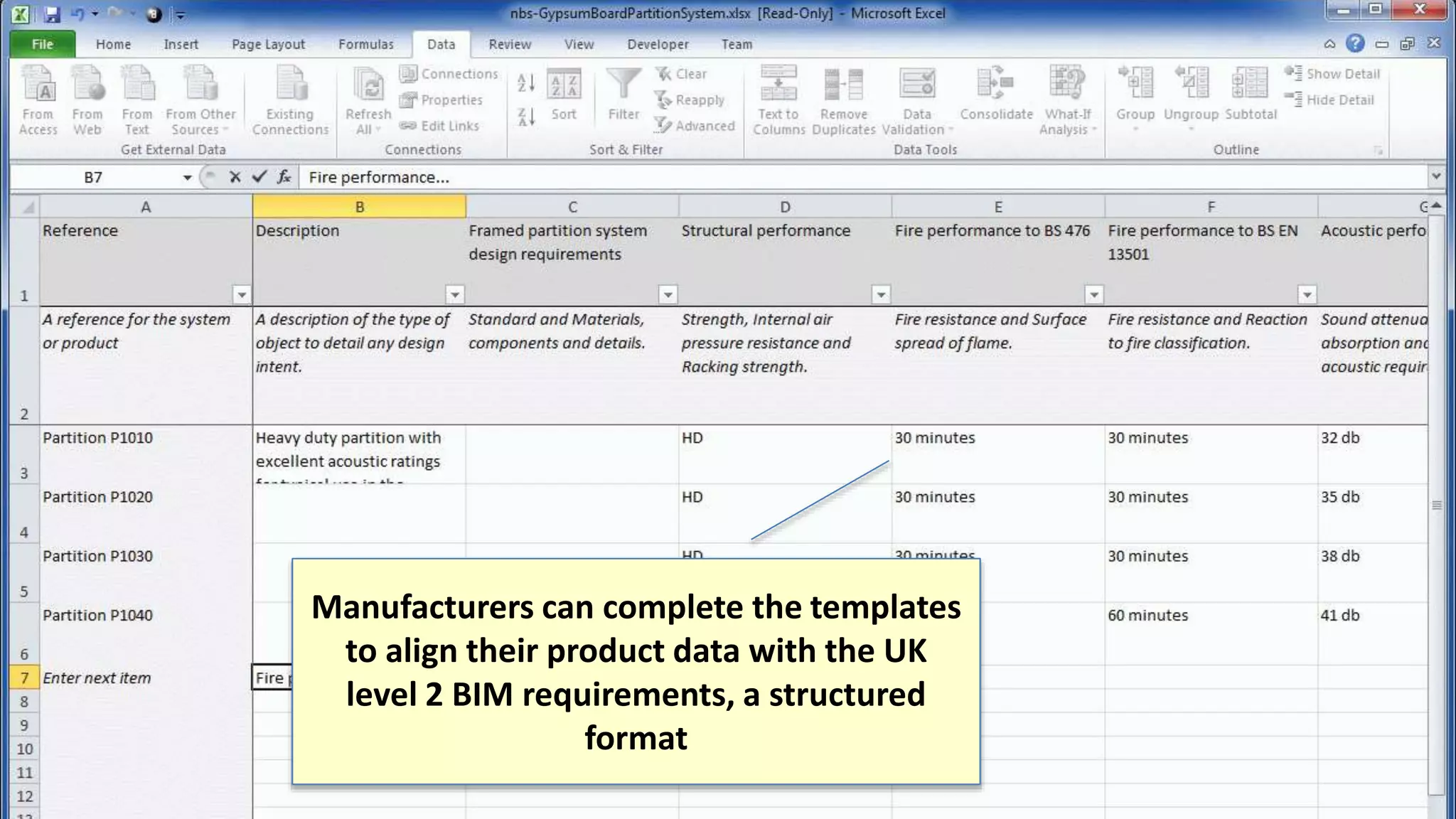Select column B header

[x=360, y=207]
